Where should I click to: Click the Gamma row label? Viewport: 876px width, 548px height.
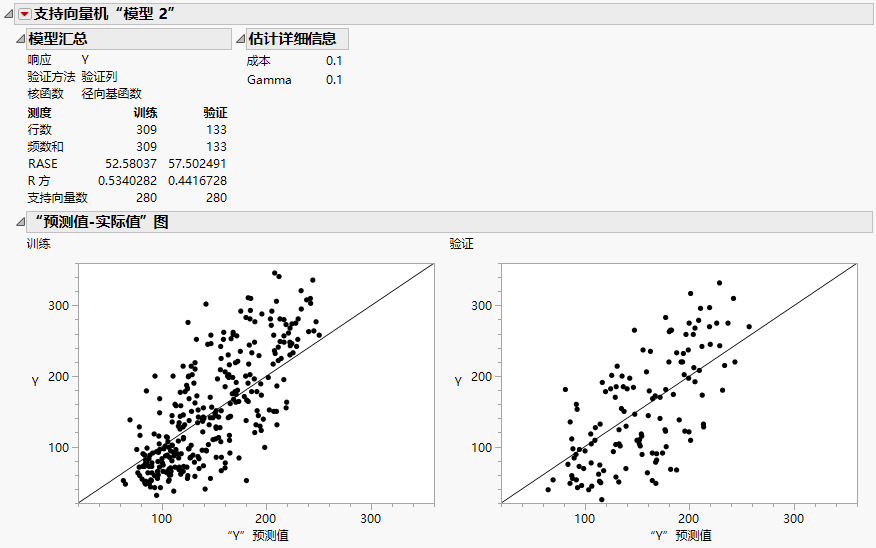click(269, 80)
